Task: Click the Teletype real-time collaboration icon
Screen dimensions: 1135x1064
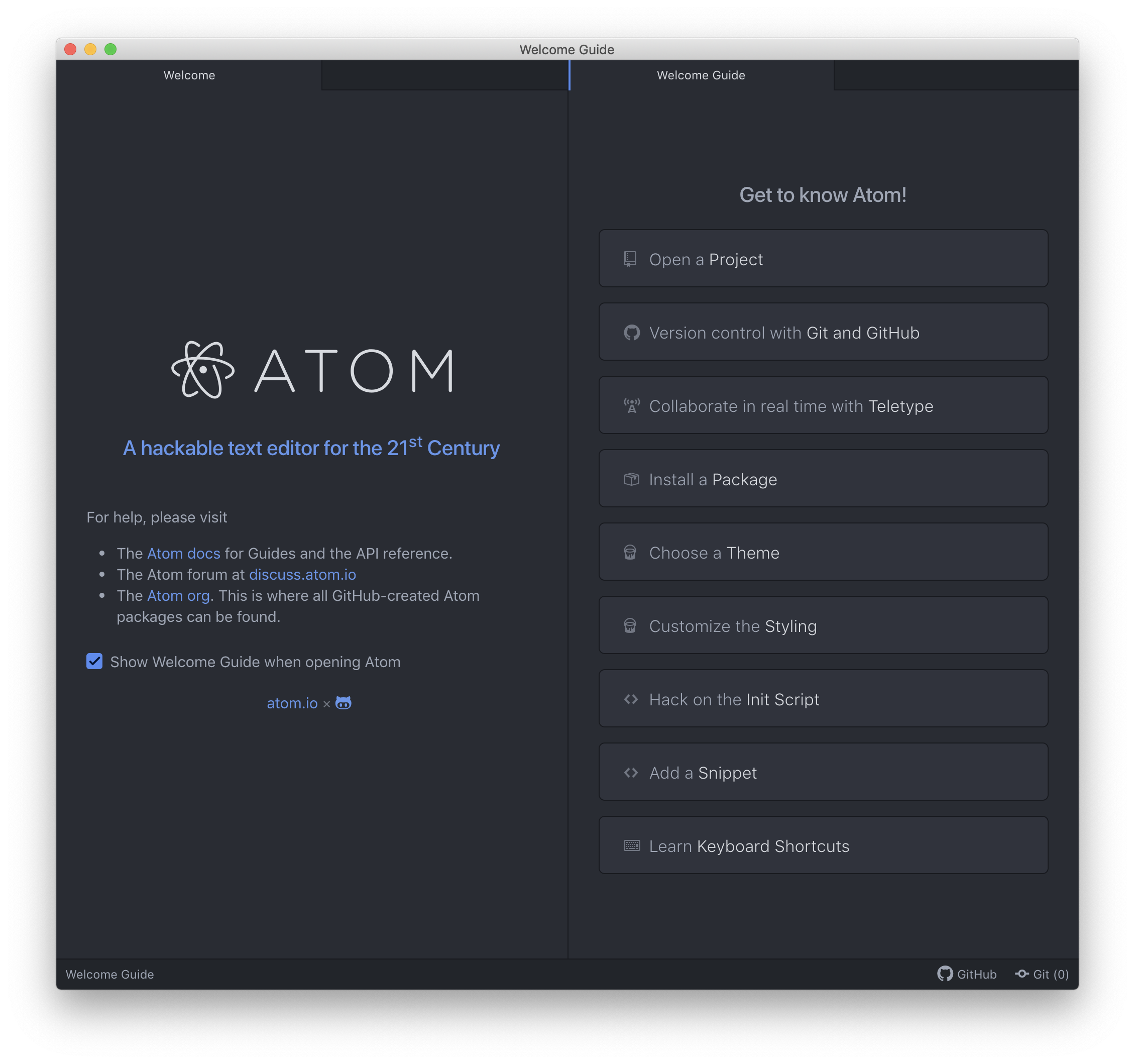Action: coord(630,405)
